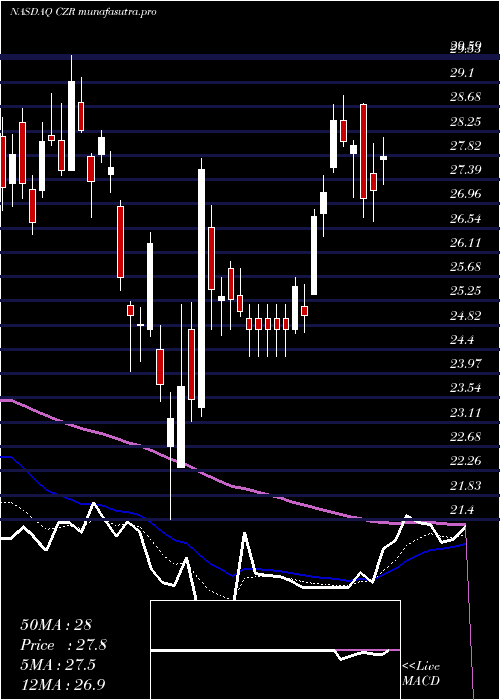Click the 25.68 price axis label

[466, 267]
